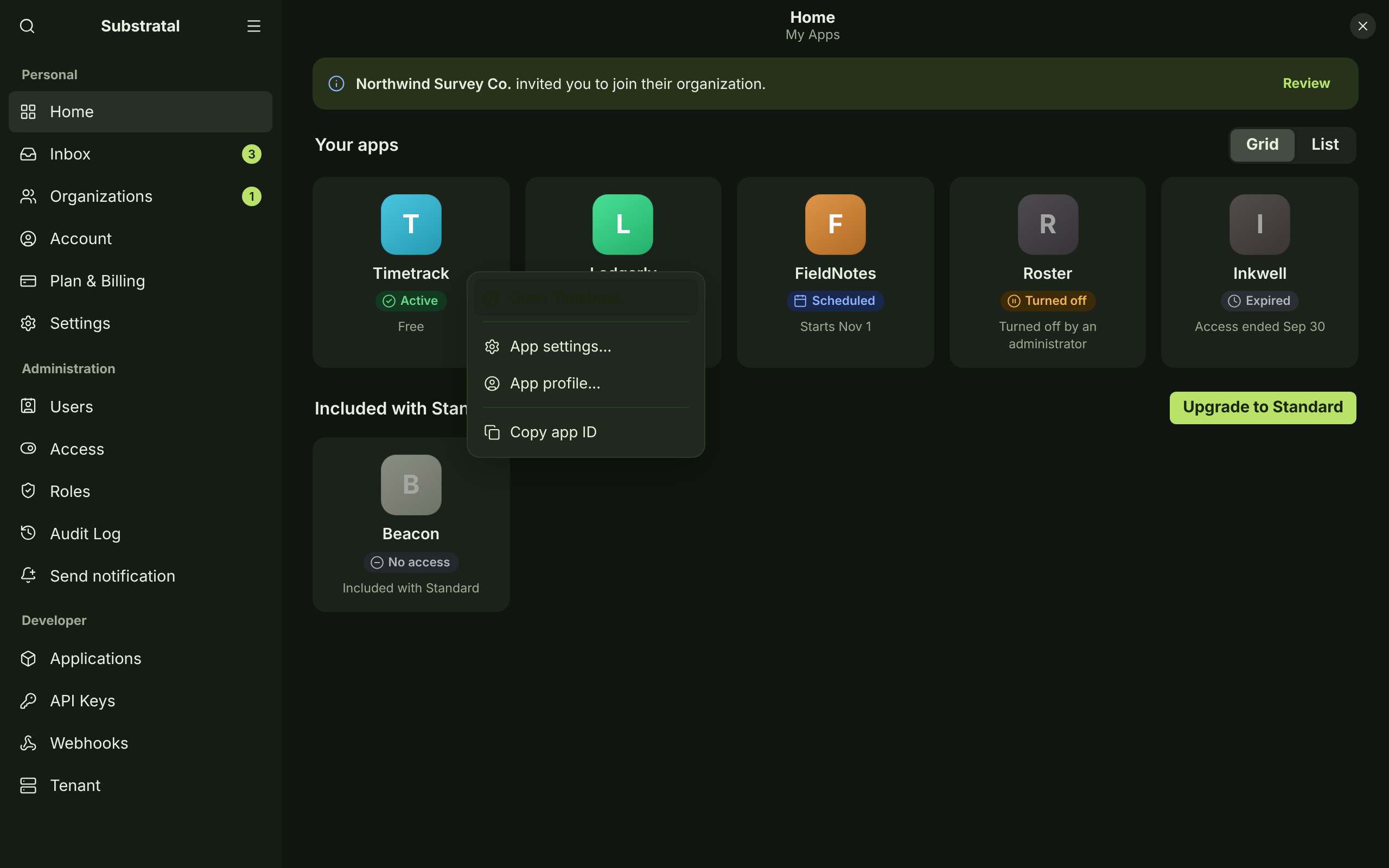Open Organizations in the sidebar
This screenshot has height=868, width=1389.
[140, 196]
